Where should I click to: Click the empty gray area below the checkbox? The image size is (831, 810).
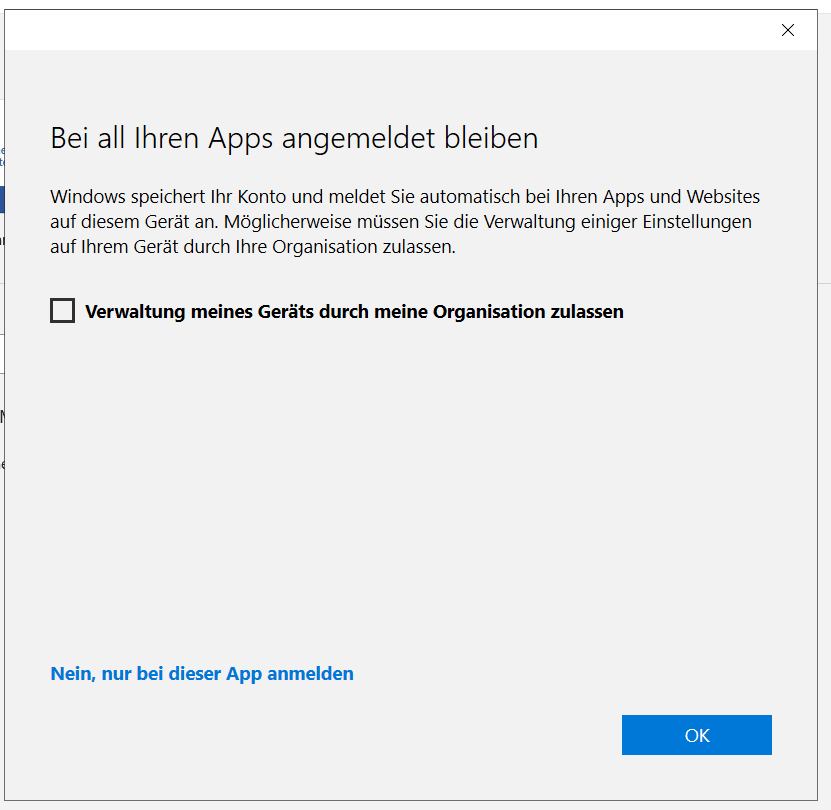pos(400,480)
